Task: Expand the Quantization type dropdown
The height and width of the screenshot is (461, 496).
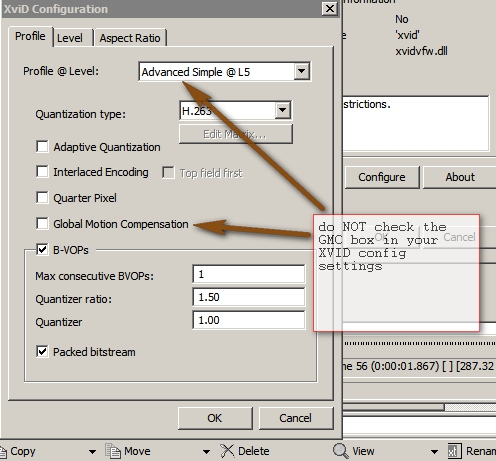Action: pyautogui.click(x=283, y=110)
